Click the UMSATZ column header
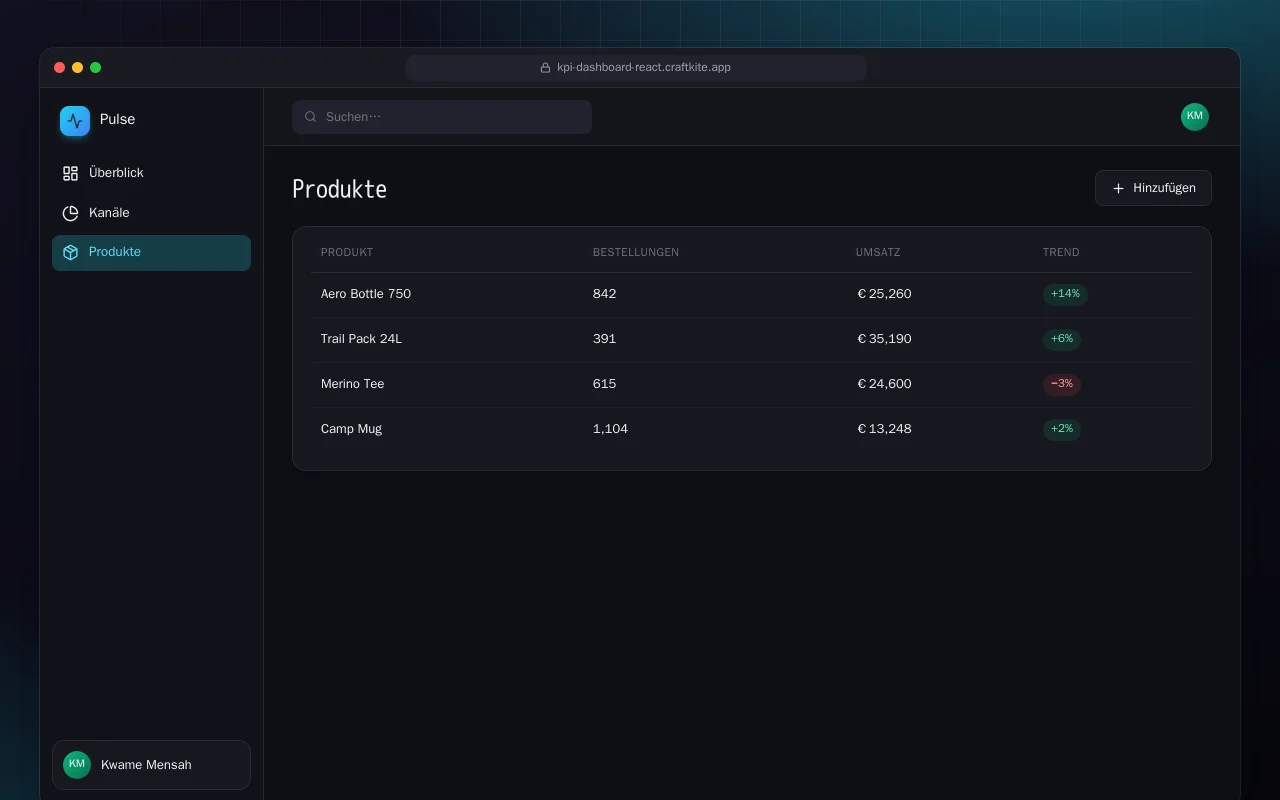Screen dimensions: 1280x800 [878, 252]
